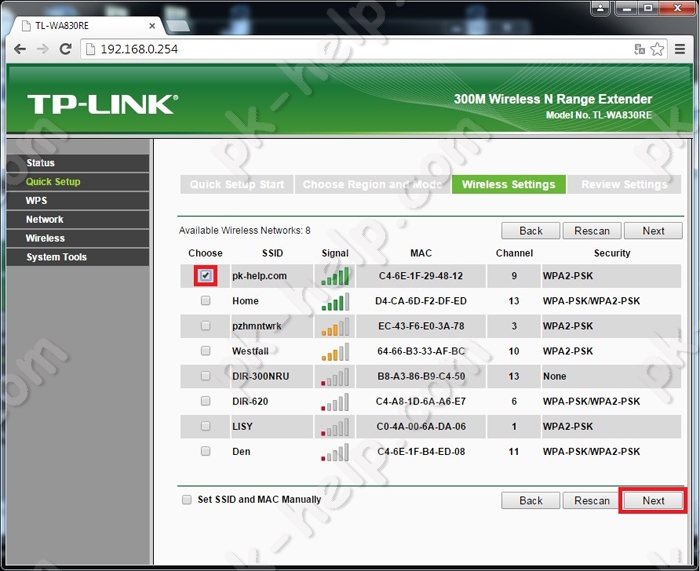Select the Wireless Settings step tab
The height and width of the screenshot is (571, 700).
coord(509,184)
